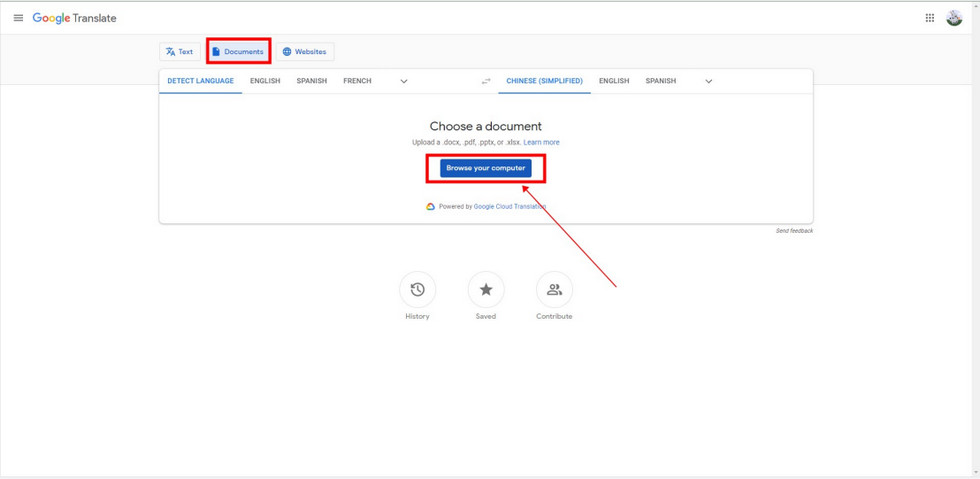Choose French as source language
980x479 pixels.
click(x=357, y=81)
